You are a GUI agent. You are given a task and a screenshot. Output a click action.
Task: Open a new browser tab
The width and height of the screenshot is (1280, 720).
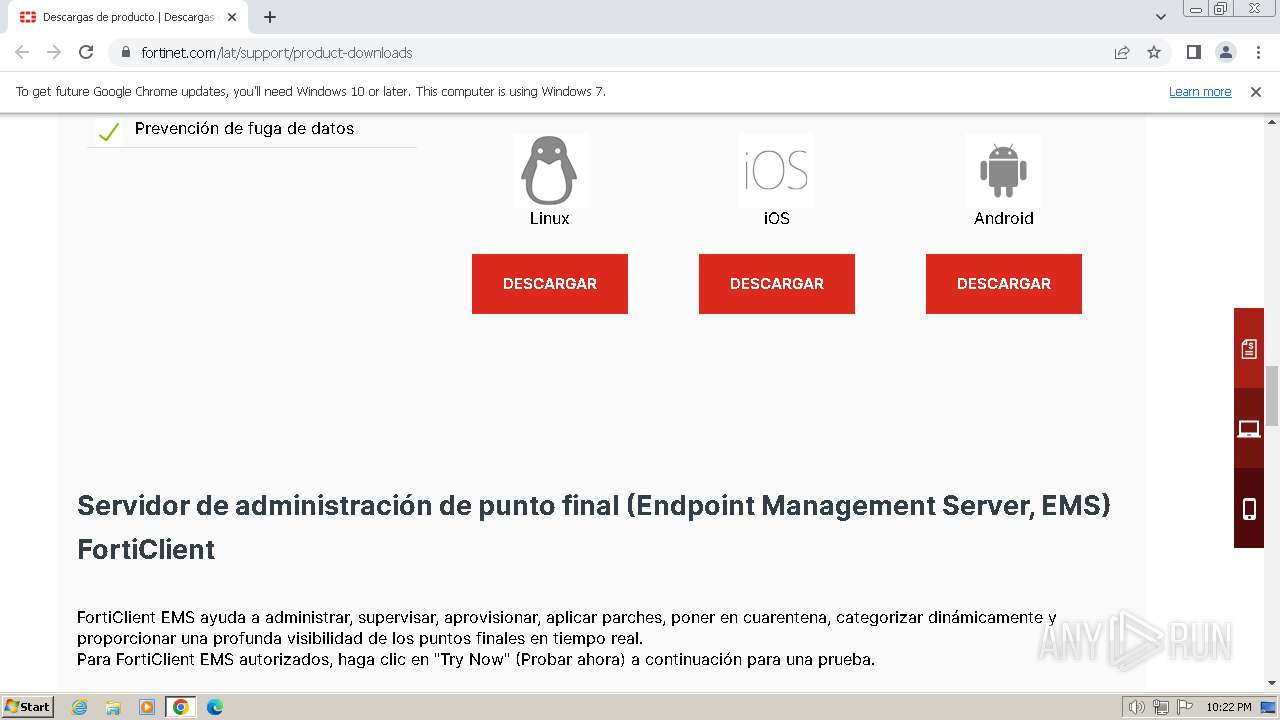tap(270, 17)
